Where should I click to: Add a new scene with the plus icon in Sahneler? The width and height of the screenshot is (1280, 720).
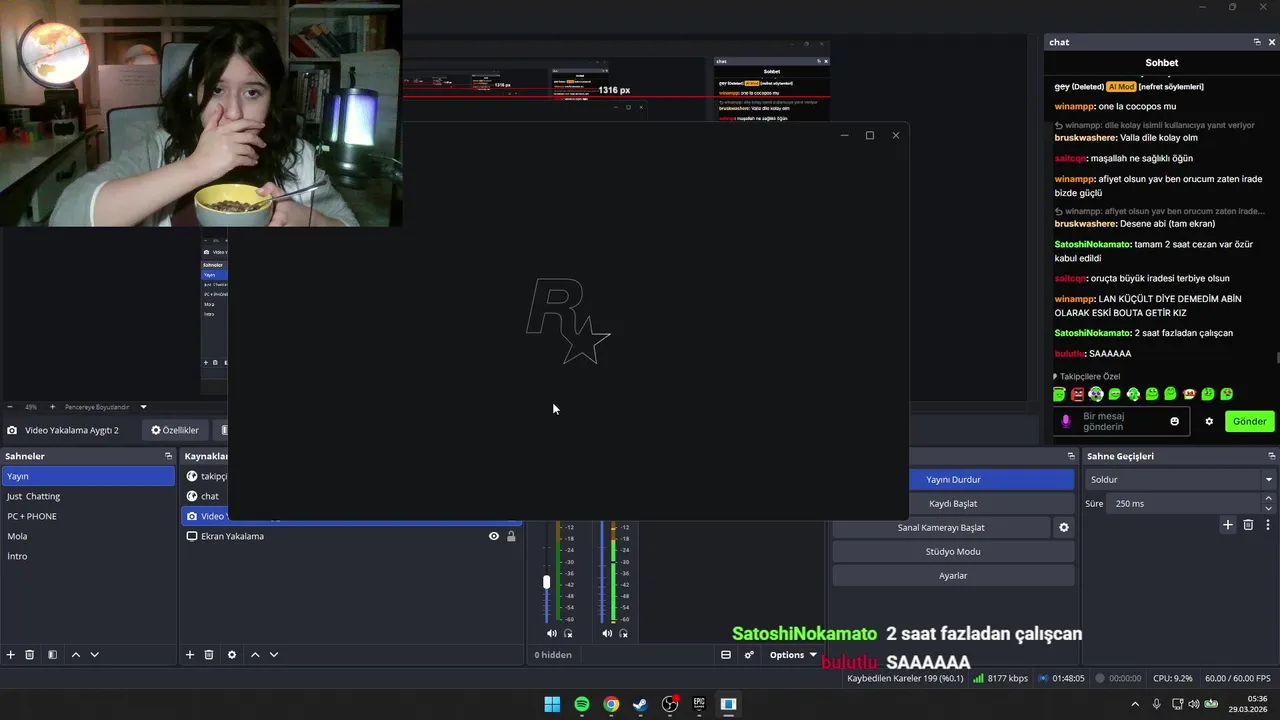11,655
